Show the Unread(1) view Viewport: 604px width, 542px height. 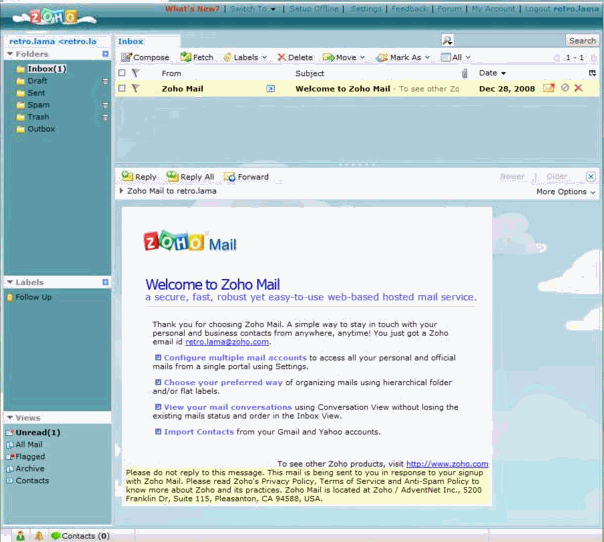(x=38, y=432)
